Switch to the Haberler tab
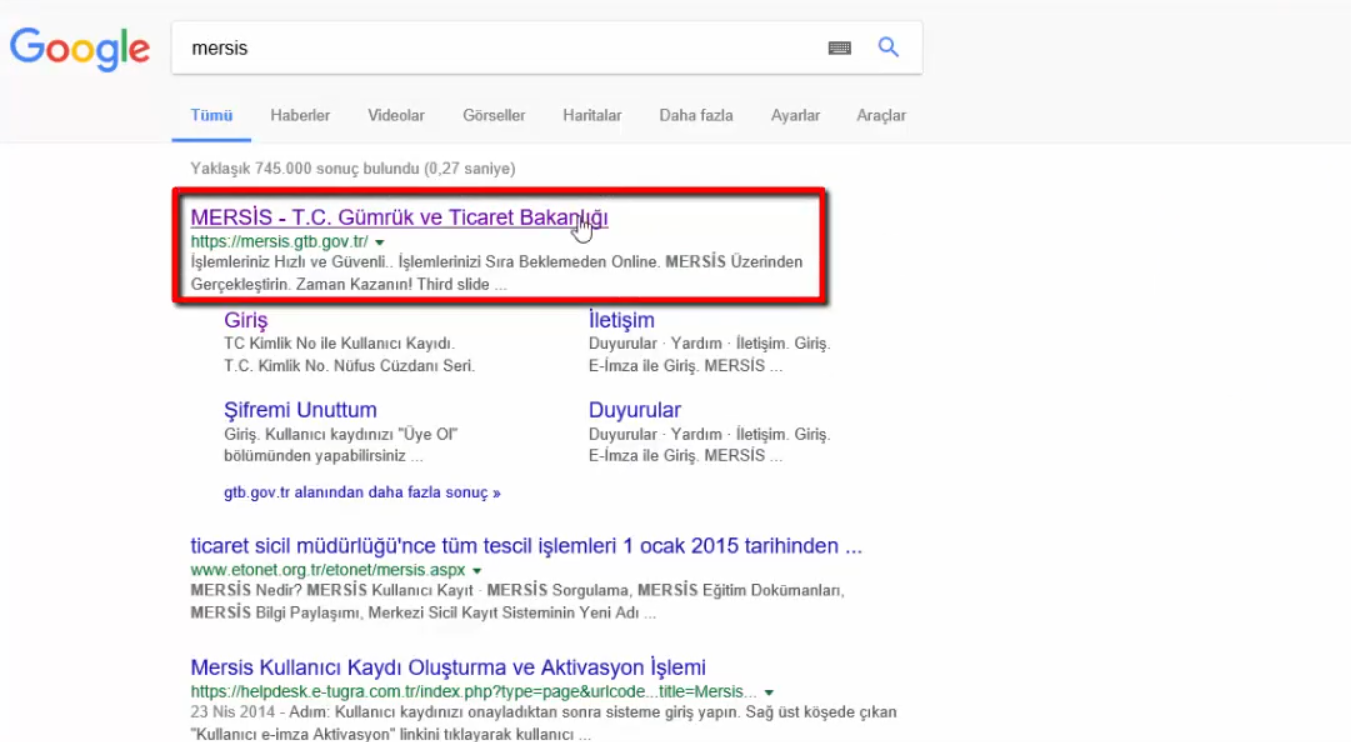1351x742 pixels. [300, 115]
